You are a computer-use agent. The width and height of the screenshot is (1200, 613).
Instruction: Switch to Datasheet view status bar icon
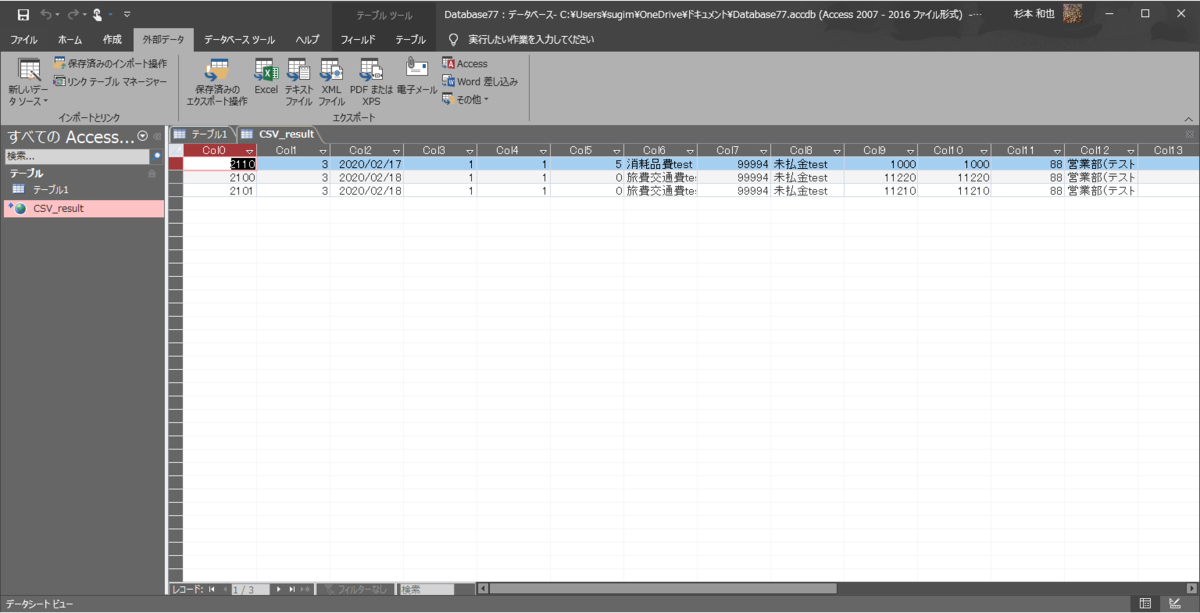[1146, 603]
